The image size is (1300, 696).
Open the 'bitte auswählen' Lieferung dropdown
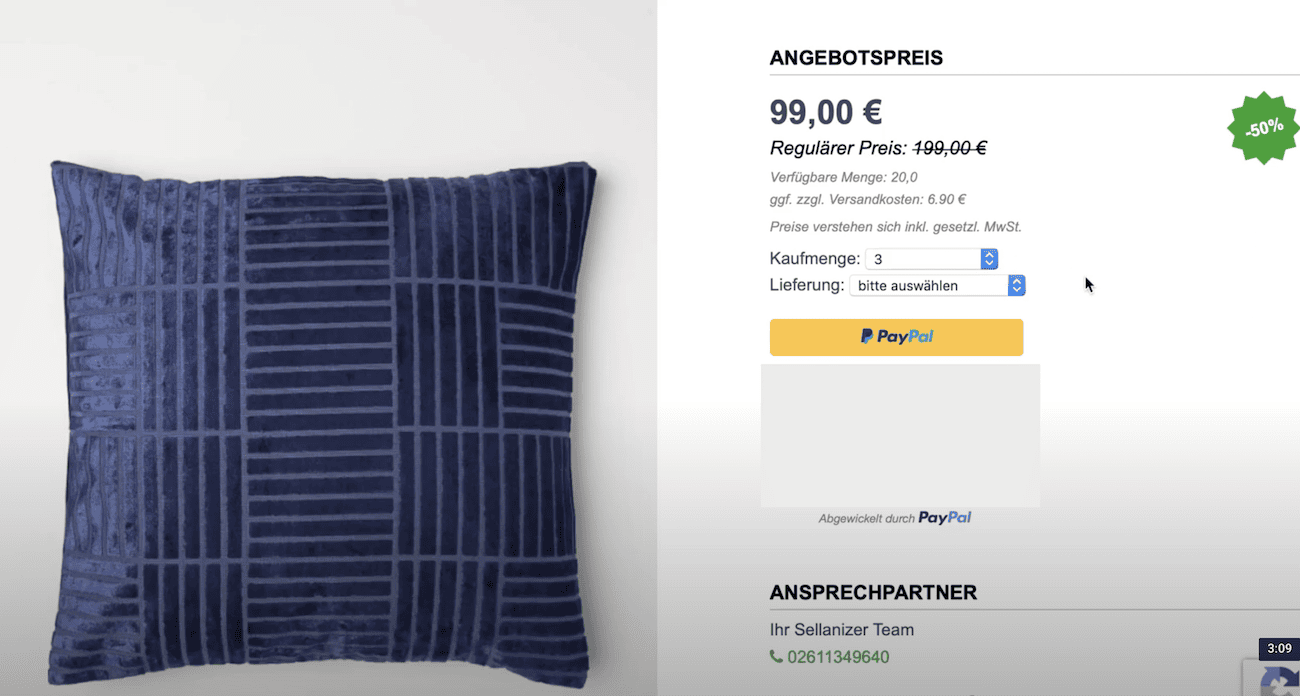click(x=937, y=286)
